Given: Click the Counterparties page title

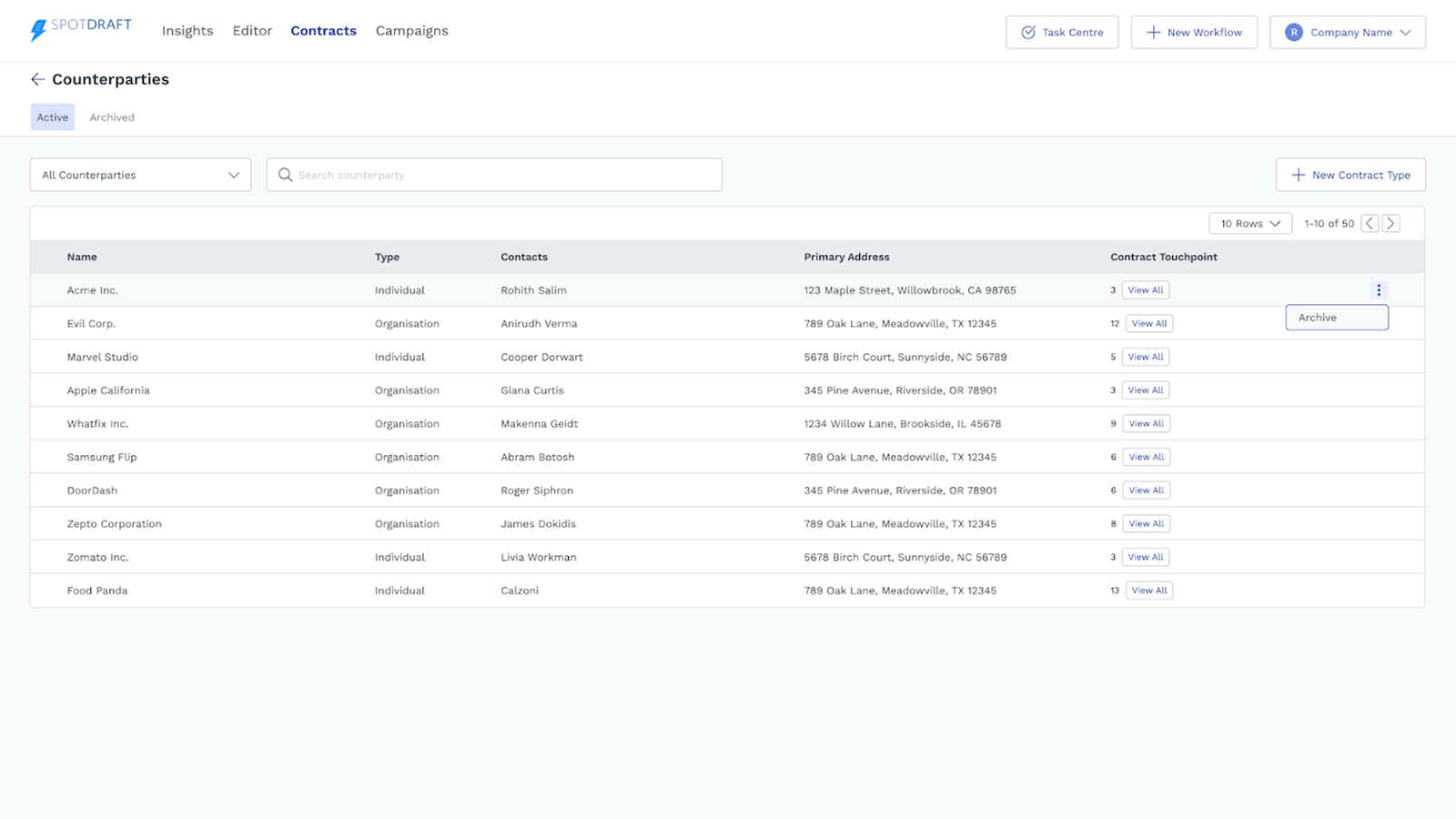Looking at the screenshot, I should pos(110,79).
